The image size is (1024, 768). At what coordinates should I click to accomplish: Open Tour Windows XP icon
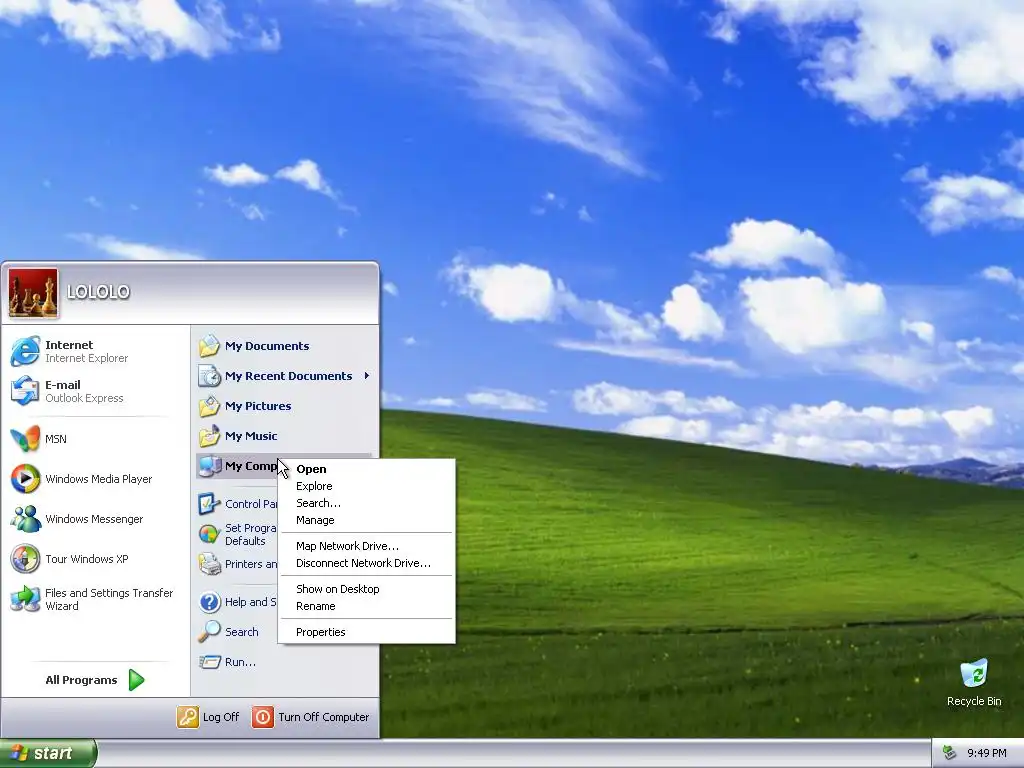(25, 559)
